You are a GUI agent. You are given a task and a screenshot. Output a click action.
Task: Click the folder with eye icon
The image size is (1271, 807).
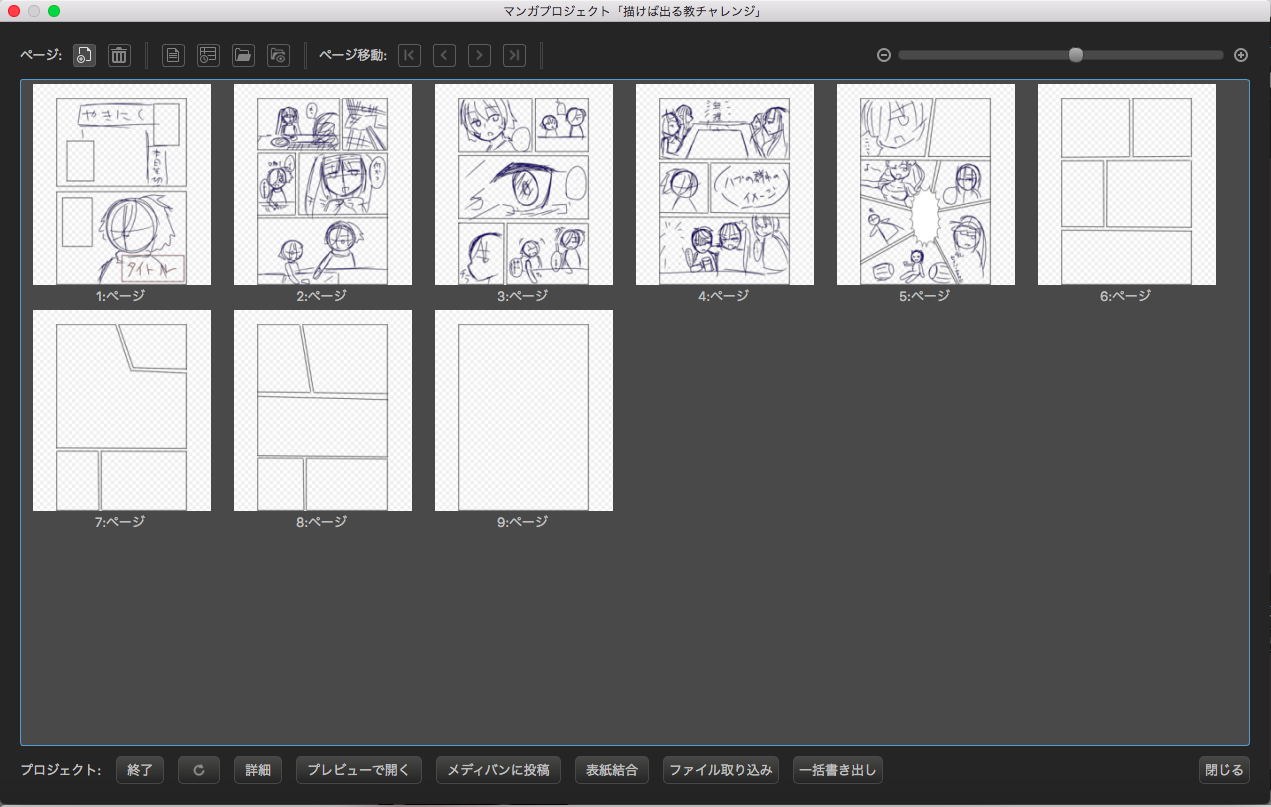(278, 56)
